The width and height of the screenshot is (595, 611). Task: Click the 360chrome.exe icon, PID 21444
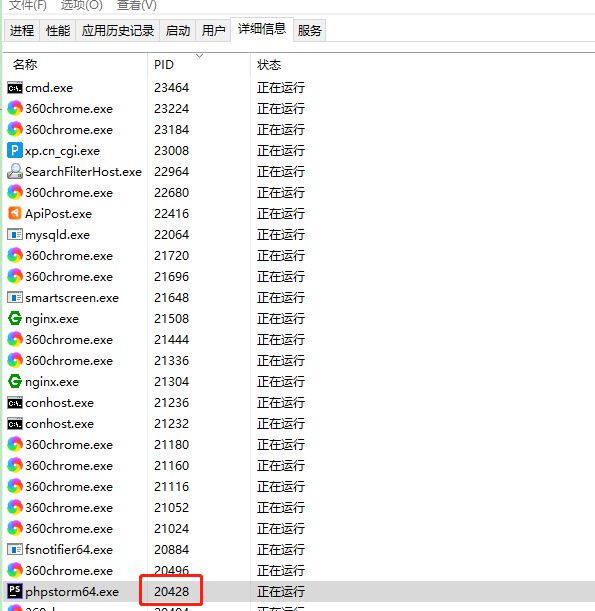click(x=15, y=339)
